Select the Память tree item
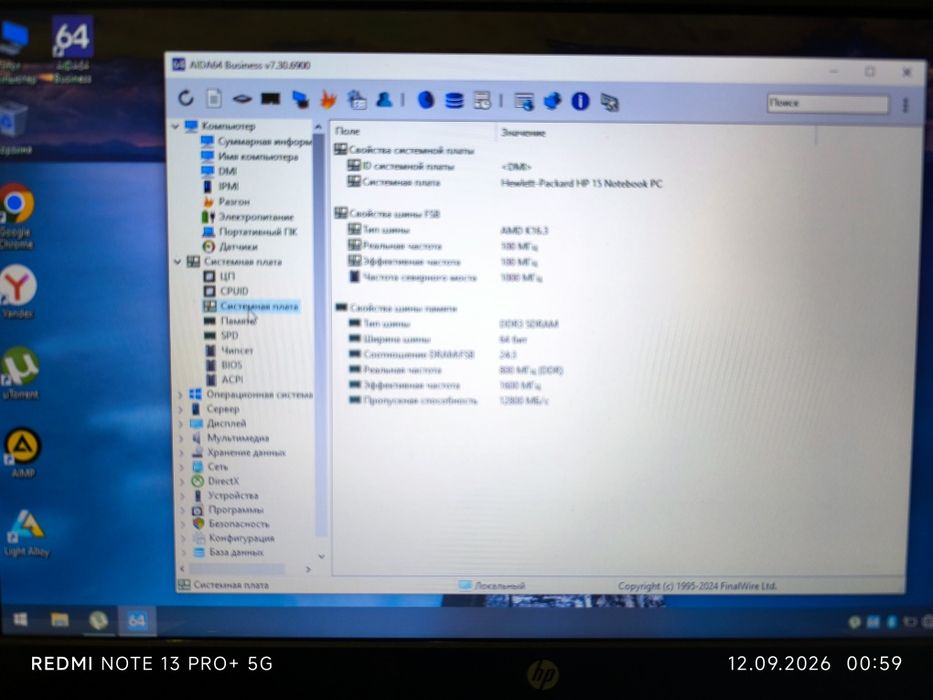The width and height of the screenshot is (933, 700). [x=230, y=321]
